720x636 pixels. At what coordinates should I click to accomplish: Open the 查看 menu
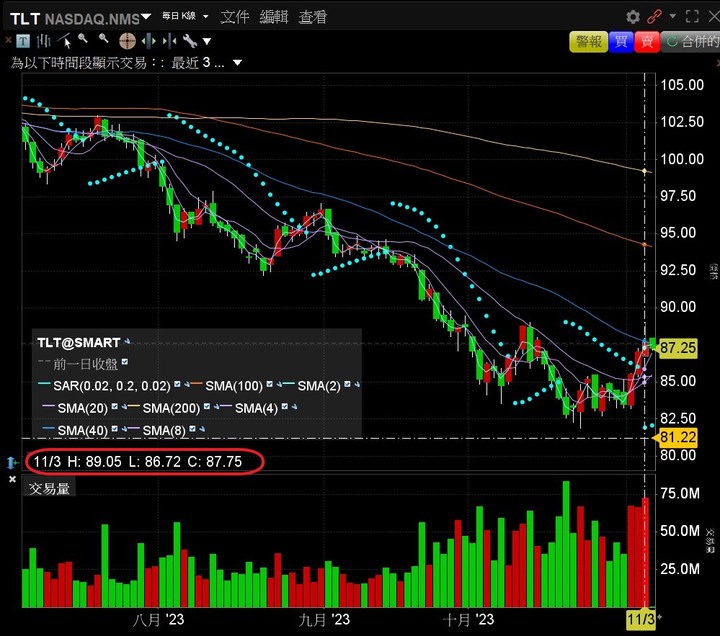313,17
